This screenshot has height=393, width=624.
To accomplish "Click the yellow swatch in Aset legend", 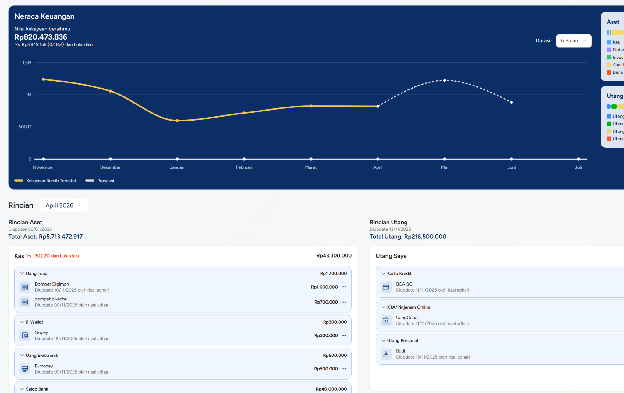I will [x=609, y=64].
